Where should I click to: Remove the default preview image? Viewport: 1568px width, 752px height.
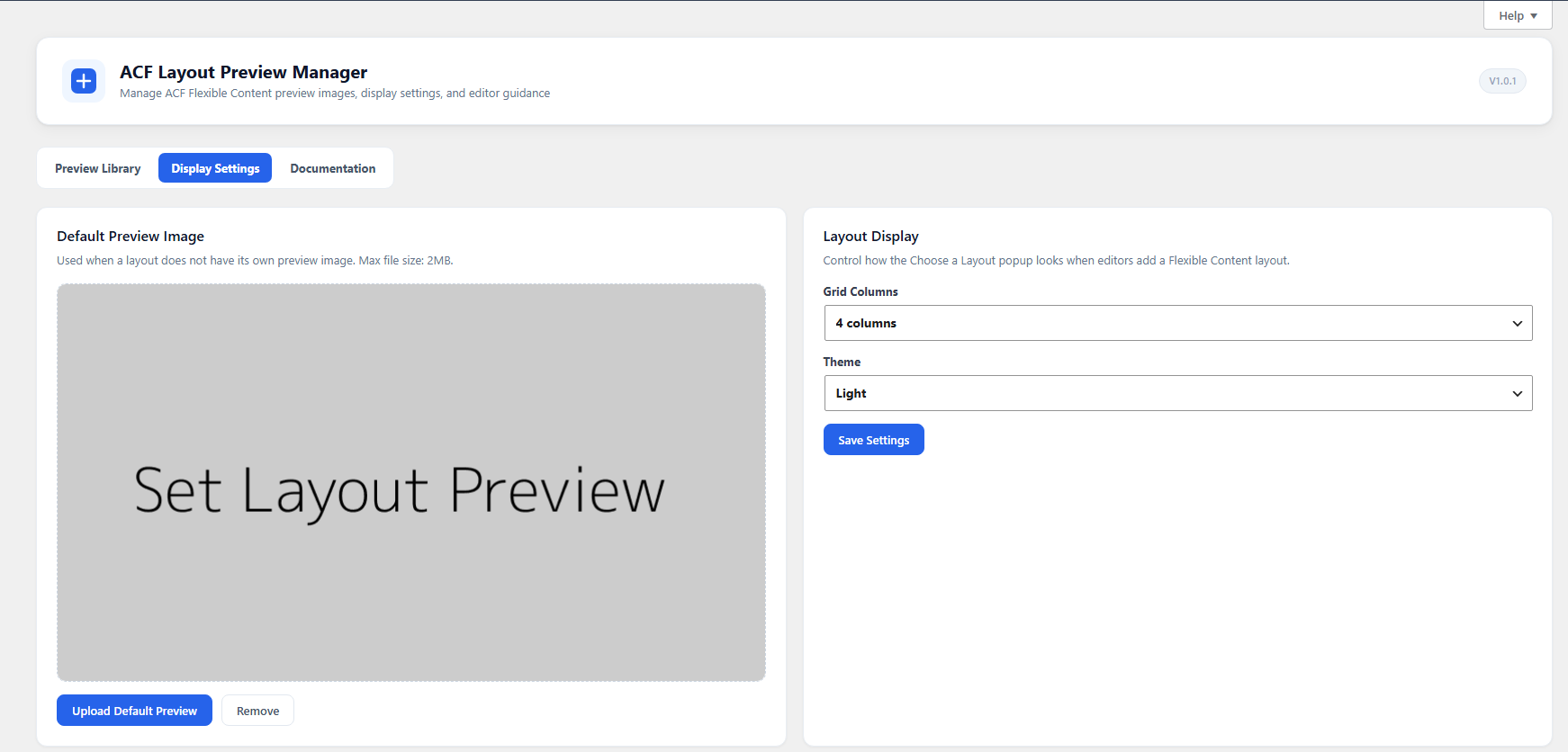[x=258, y=711]
